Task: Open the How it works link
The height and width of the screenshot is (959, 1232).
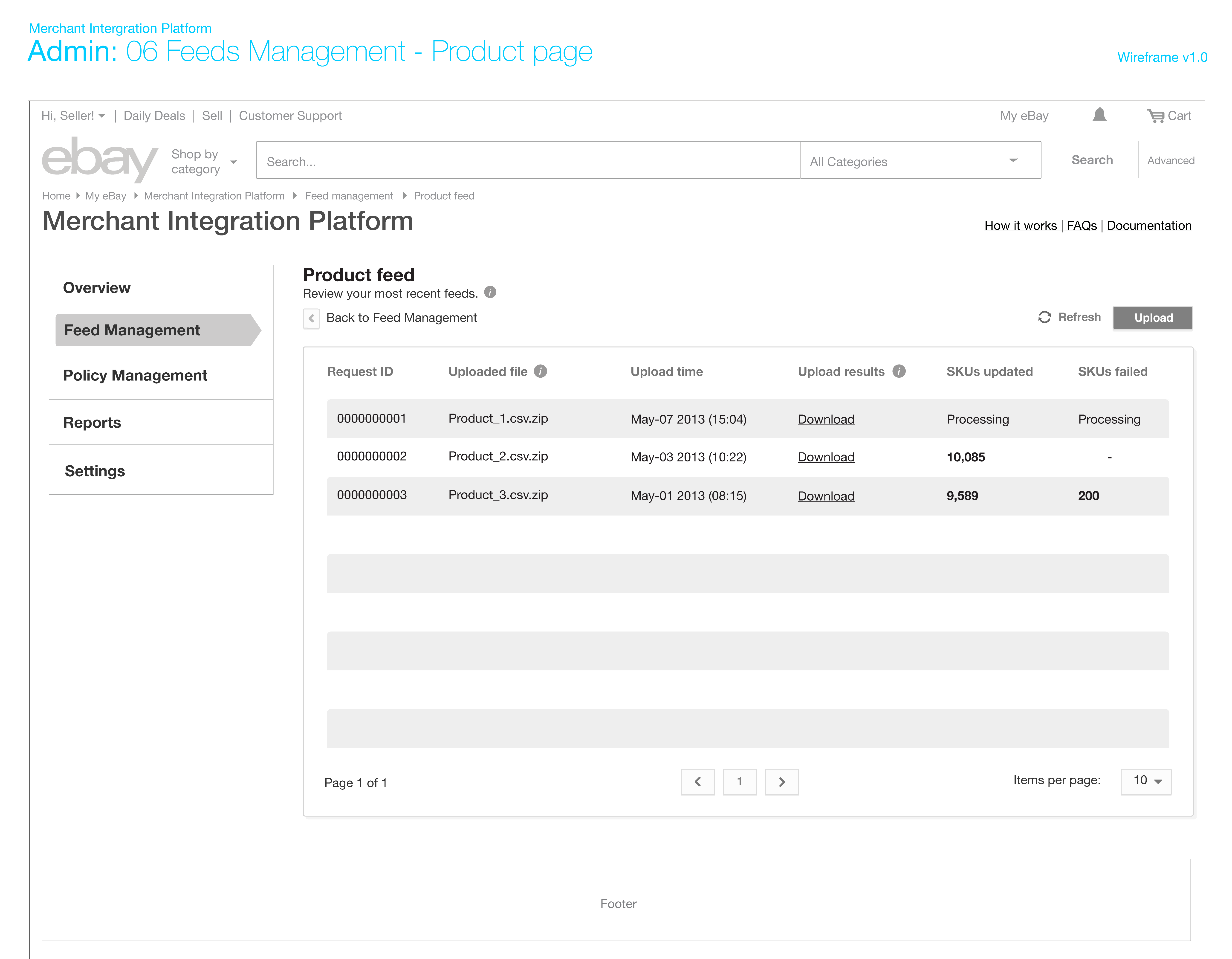Action: tap(1021, 226)
